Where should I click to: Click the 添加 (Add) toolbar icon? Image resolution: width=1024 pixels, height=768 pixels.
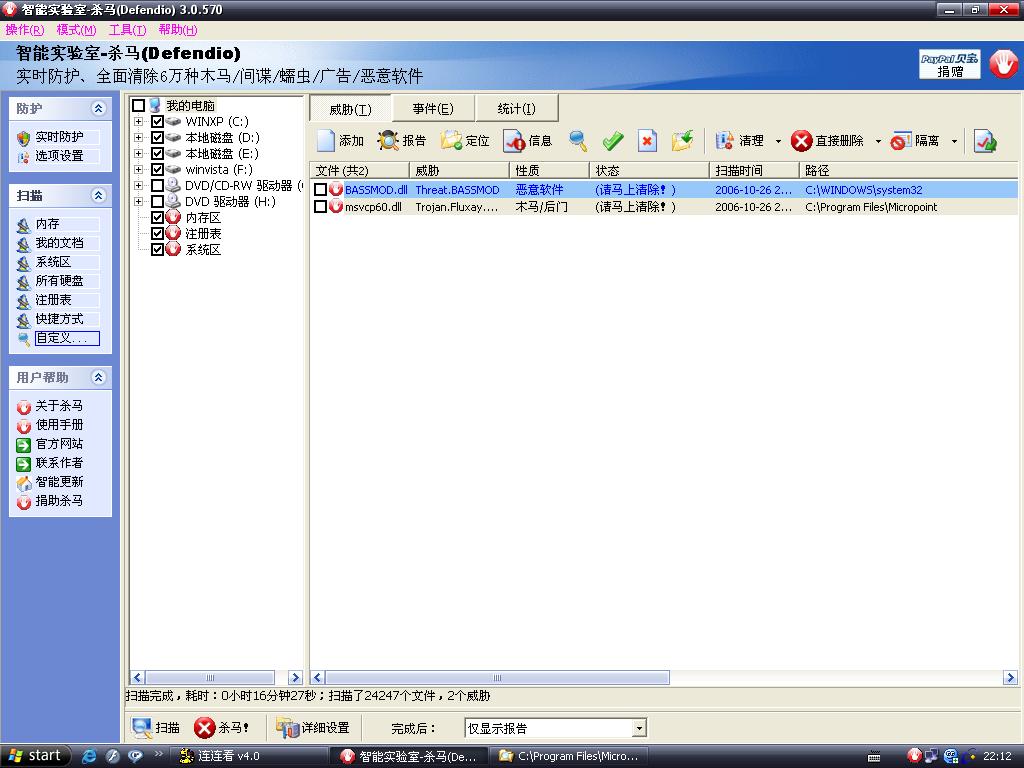(325, 140)
